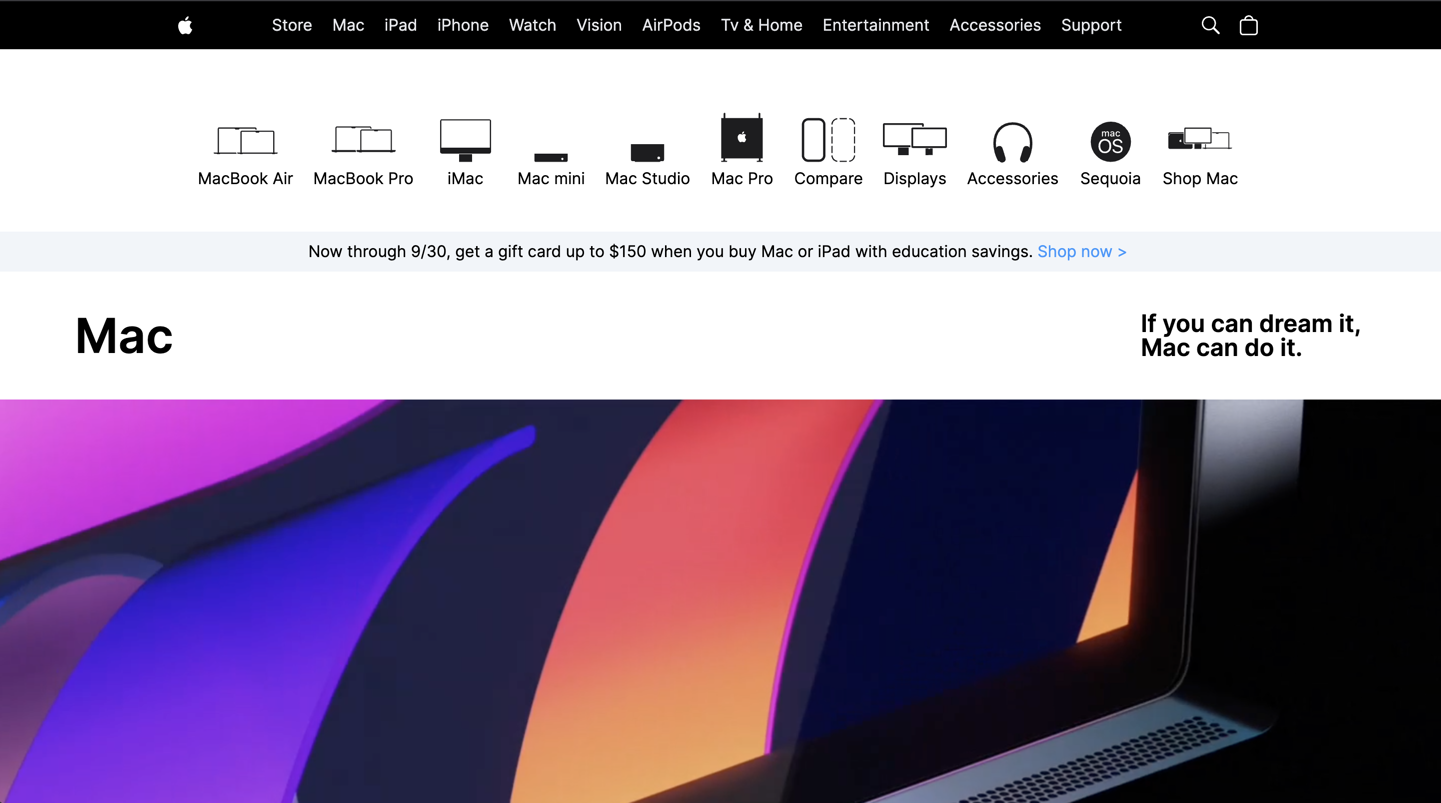Open the Store menu
Image resolution: width=1441 pixels, height=803 pixels.
tap(292, 25)
